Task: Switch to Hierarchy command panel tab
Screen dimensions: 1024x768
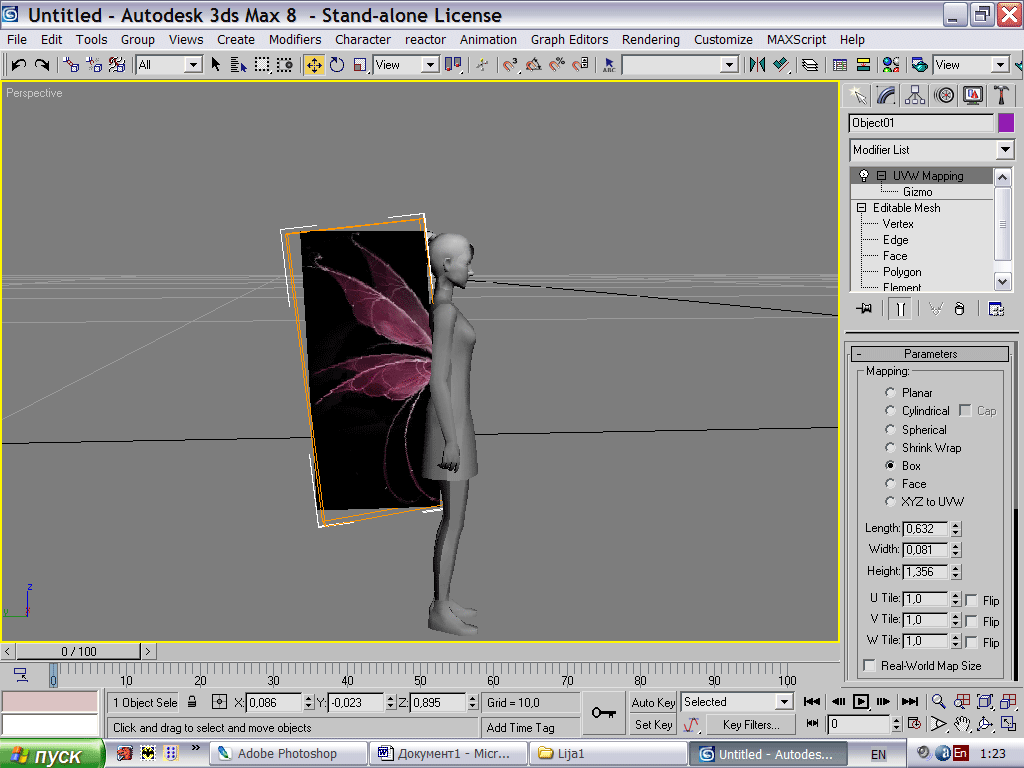Action: point(914,96)
